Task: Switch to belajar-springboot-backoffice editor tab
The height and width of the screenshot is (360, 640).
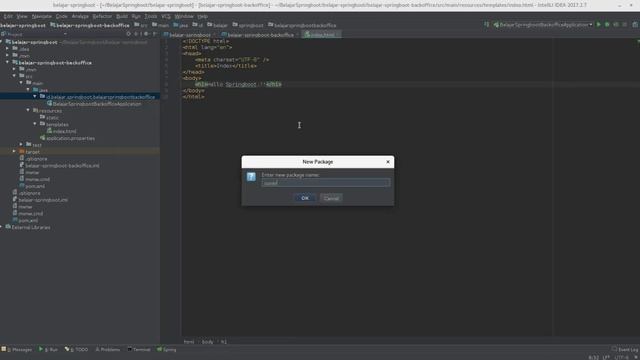Action: (258, 35)
